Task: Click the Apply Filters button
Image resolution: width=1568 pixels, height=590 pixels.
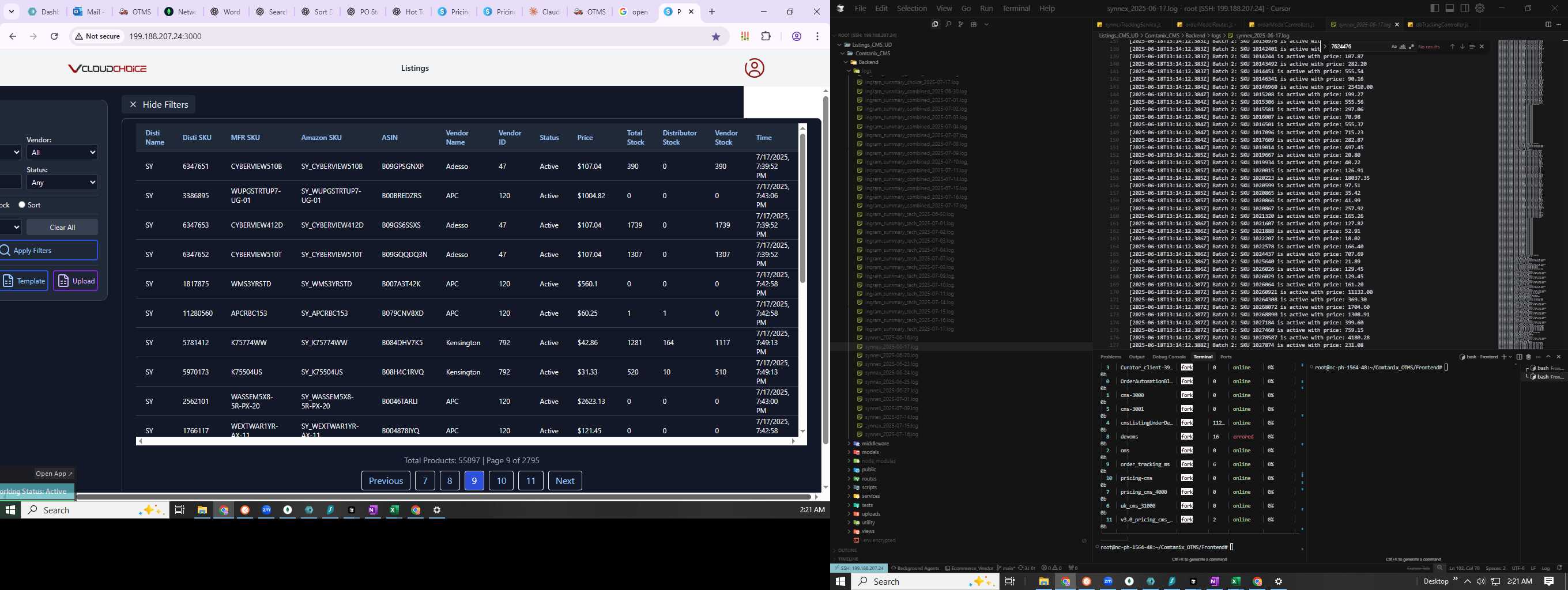Action: pos(47,251)
